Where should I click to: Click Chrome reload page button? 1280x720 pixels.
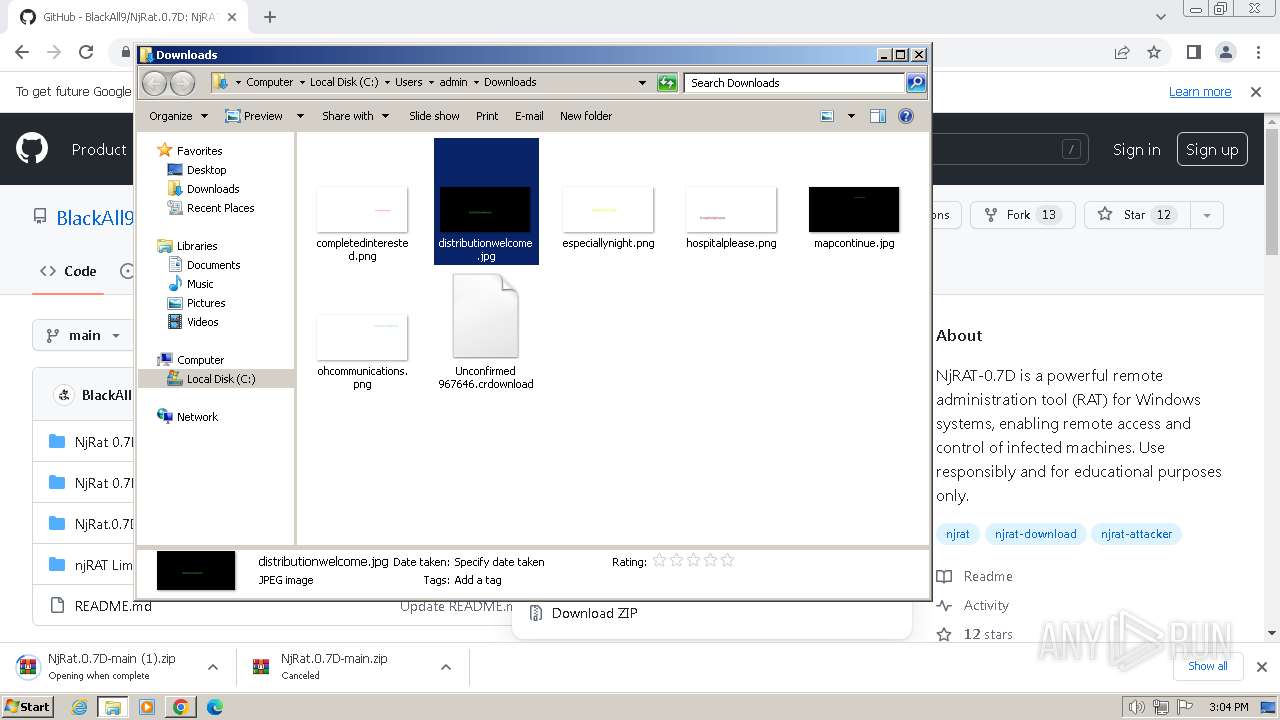coord(86,52)
